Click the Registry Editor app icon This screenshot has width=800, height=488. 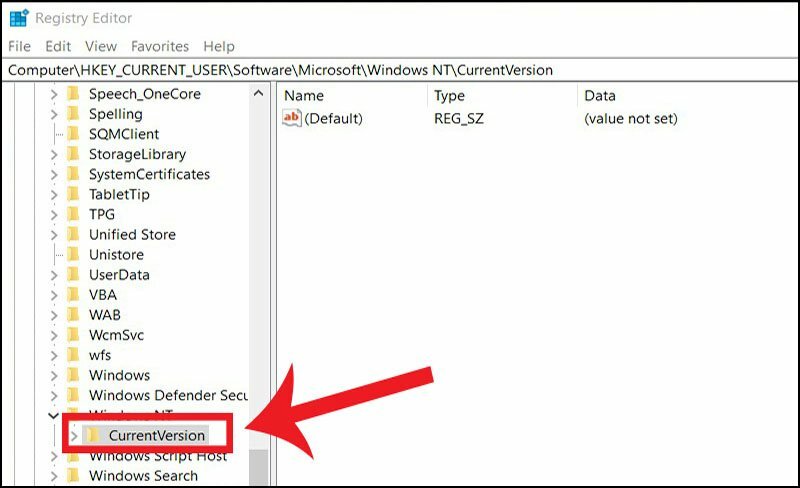point(19,18)
